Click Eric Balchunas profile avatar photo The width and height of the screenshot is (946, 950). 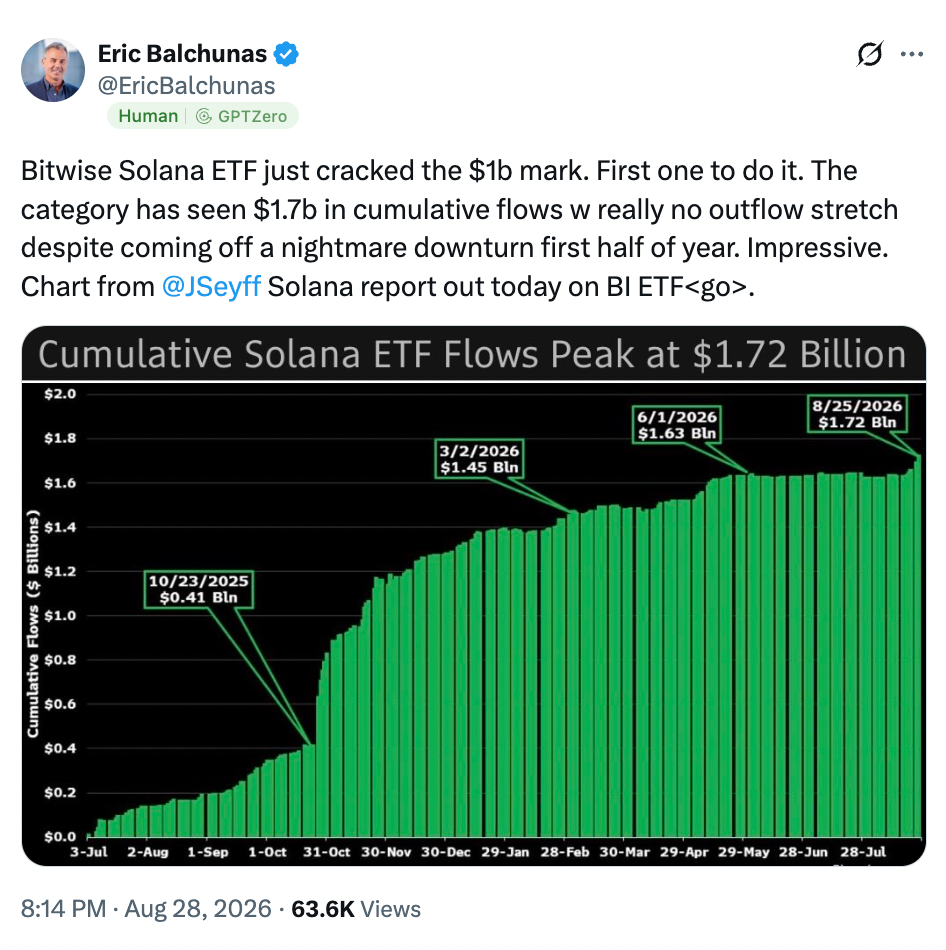53,70
